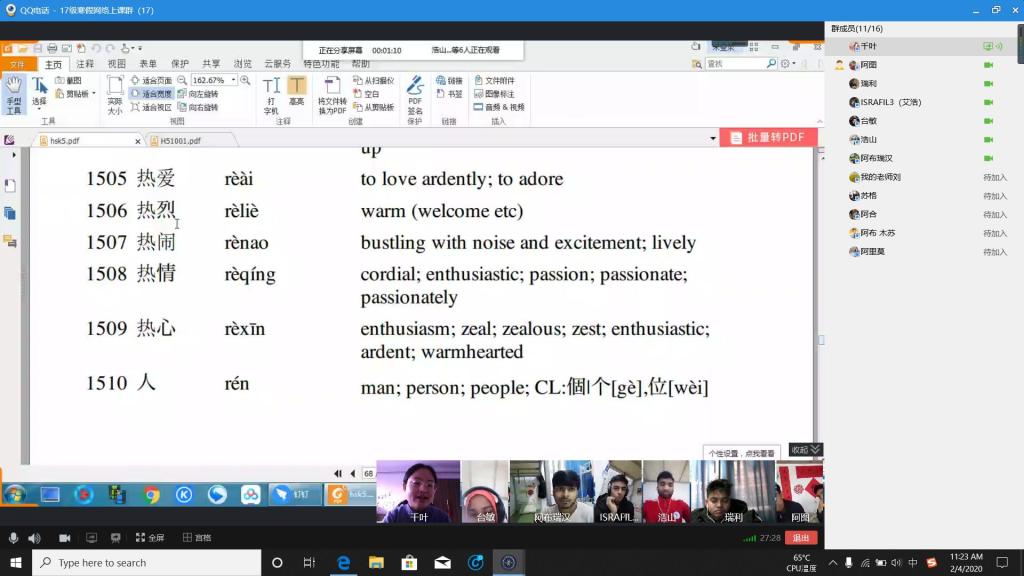This screenshot has width=1024, height=576.
Task: Click the red 退出 exit call button
Action: coord(801,538)
